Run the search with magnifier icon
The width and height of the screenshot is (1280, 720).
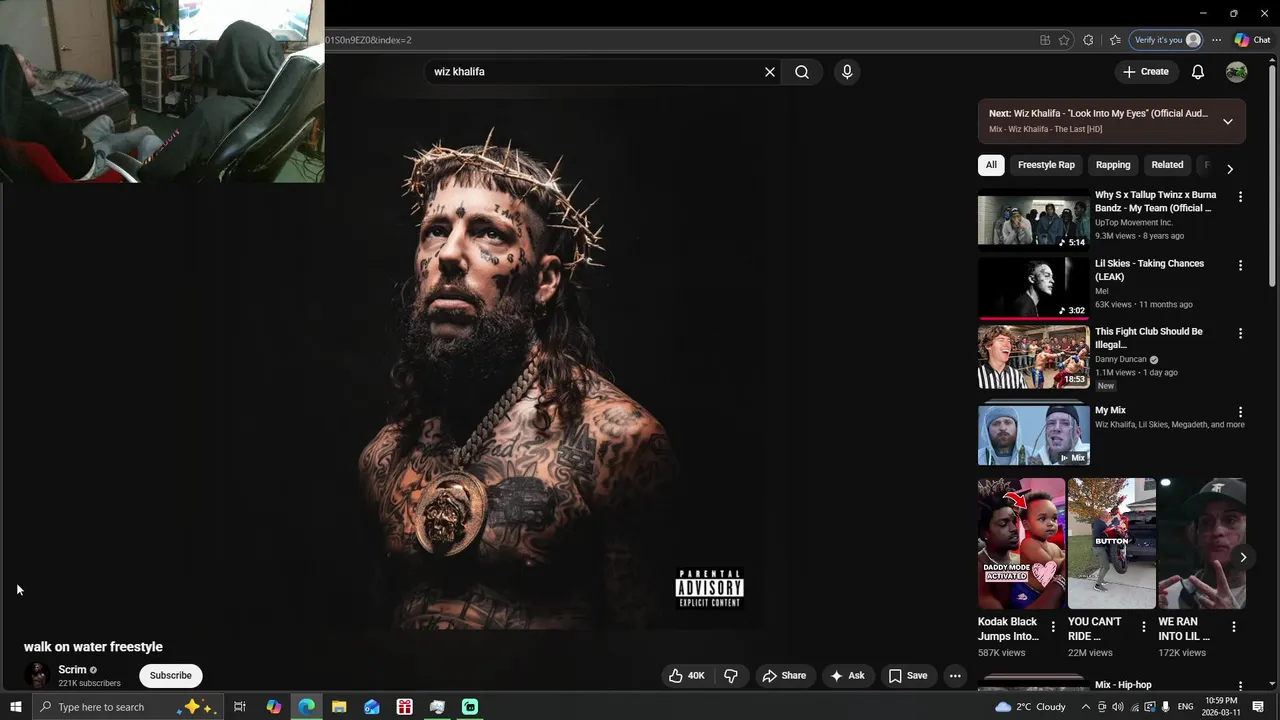[802, 72]
